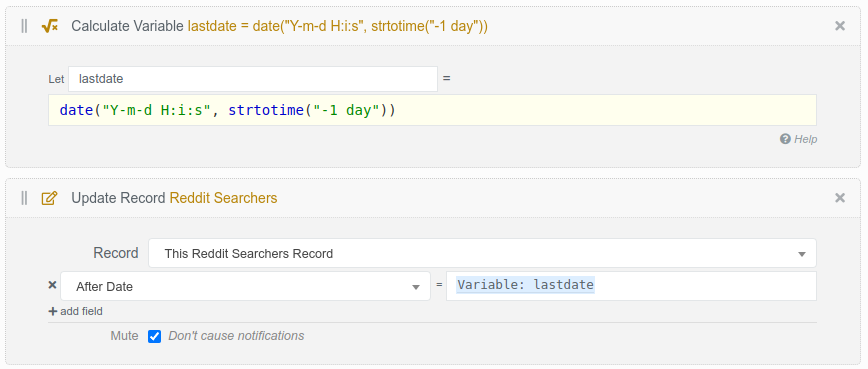Click the square-root Calculate Variable icon
The height and width of the screenshot is (369, 868).
[x=50, y=26]
